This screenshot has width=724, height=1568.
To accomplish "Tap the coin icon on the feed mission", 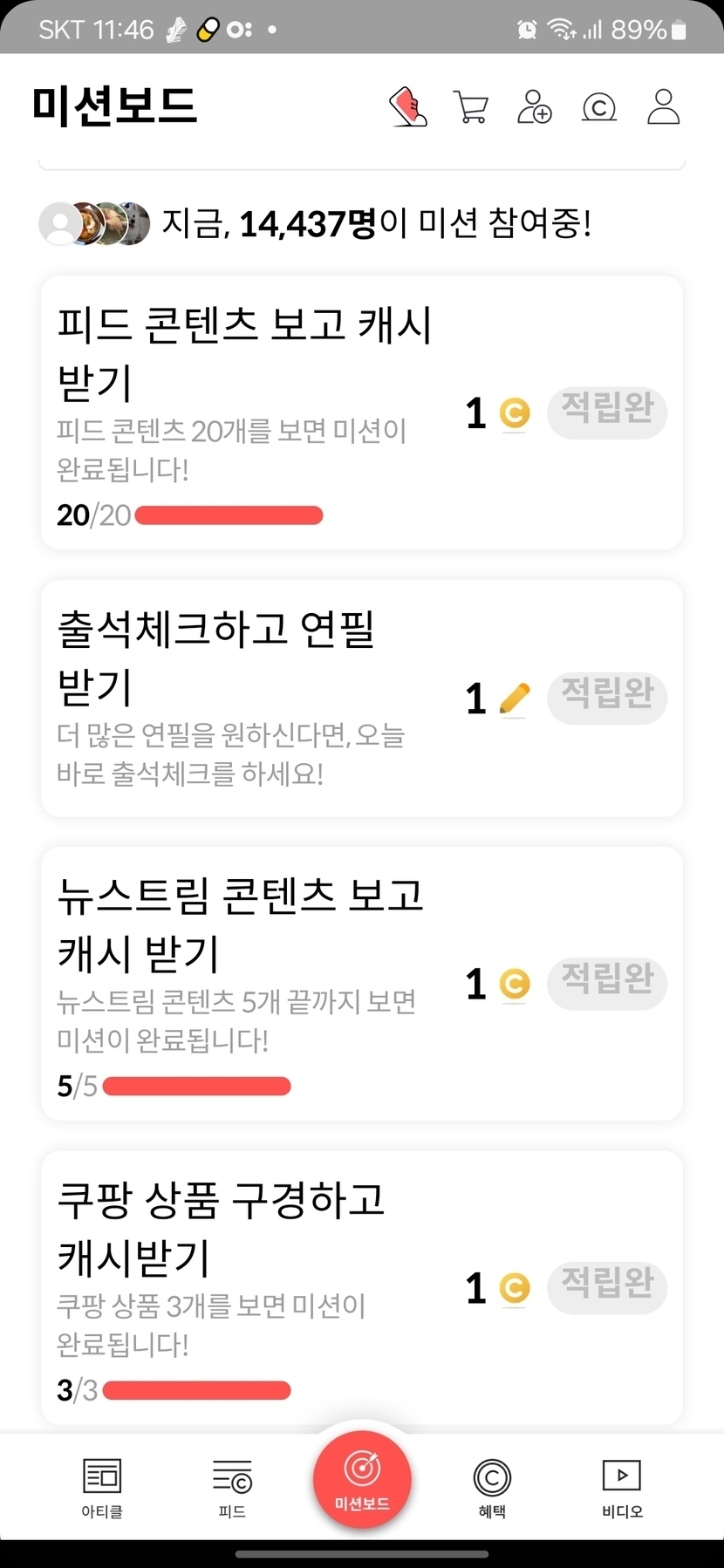I will [515, 412].
